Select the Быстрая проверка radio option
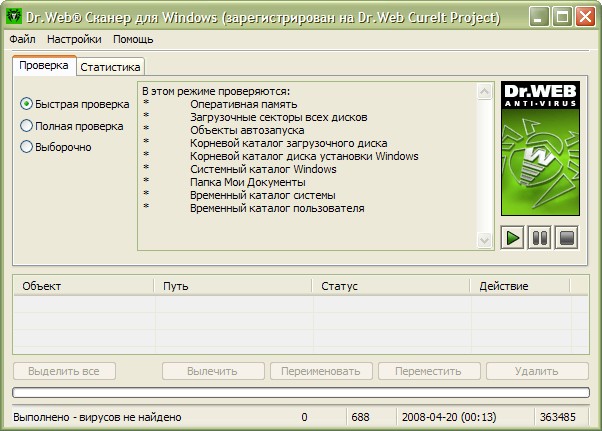Image resolution: width=602 pixels, height=431 pixels. 27,104
